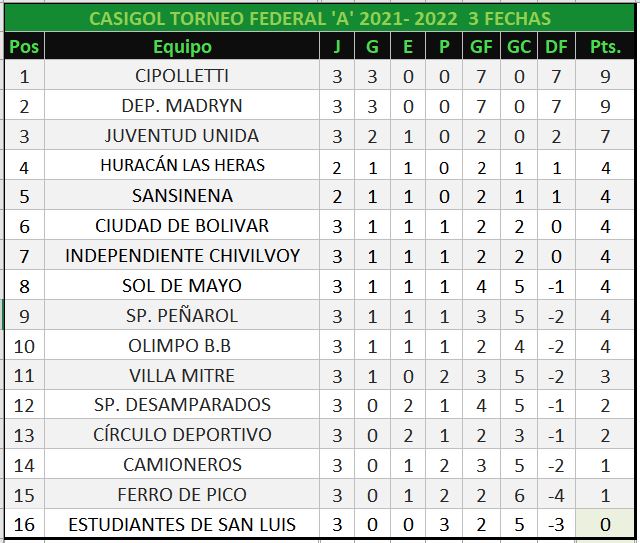Click the JUVENTUD UNIDA team cell

tap(182, 136)
